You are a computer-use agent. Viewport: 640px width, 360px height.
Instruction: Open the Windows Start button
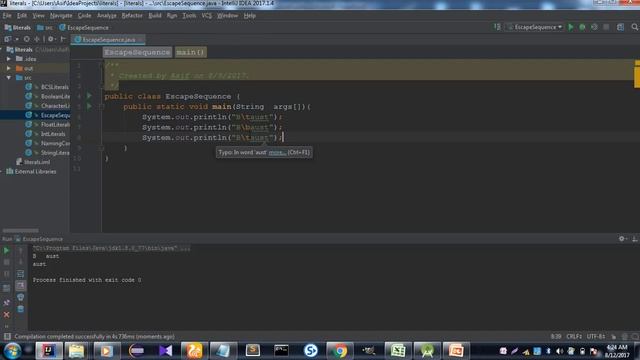[x=12, y=351]
